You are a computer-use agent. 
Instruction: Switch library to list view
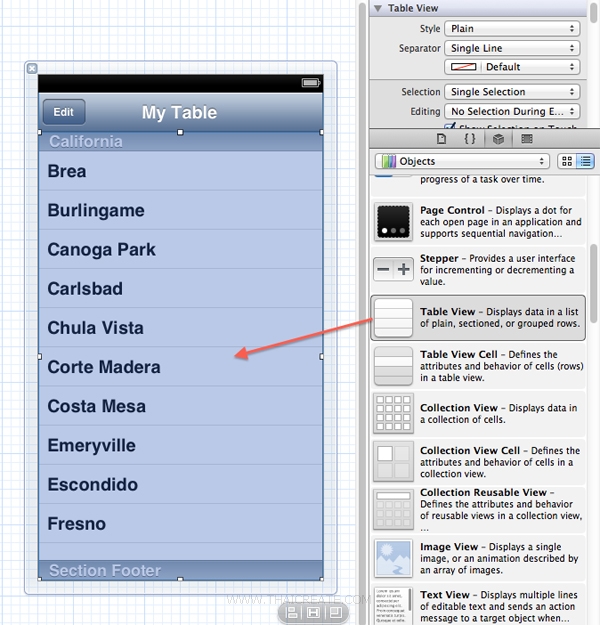pos(585,161)
